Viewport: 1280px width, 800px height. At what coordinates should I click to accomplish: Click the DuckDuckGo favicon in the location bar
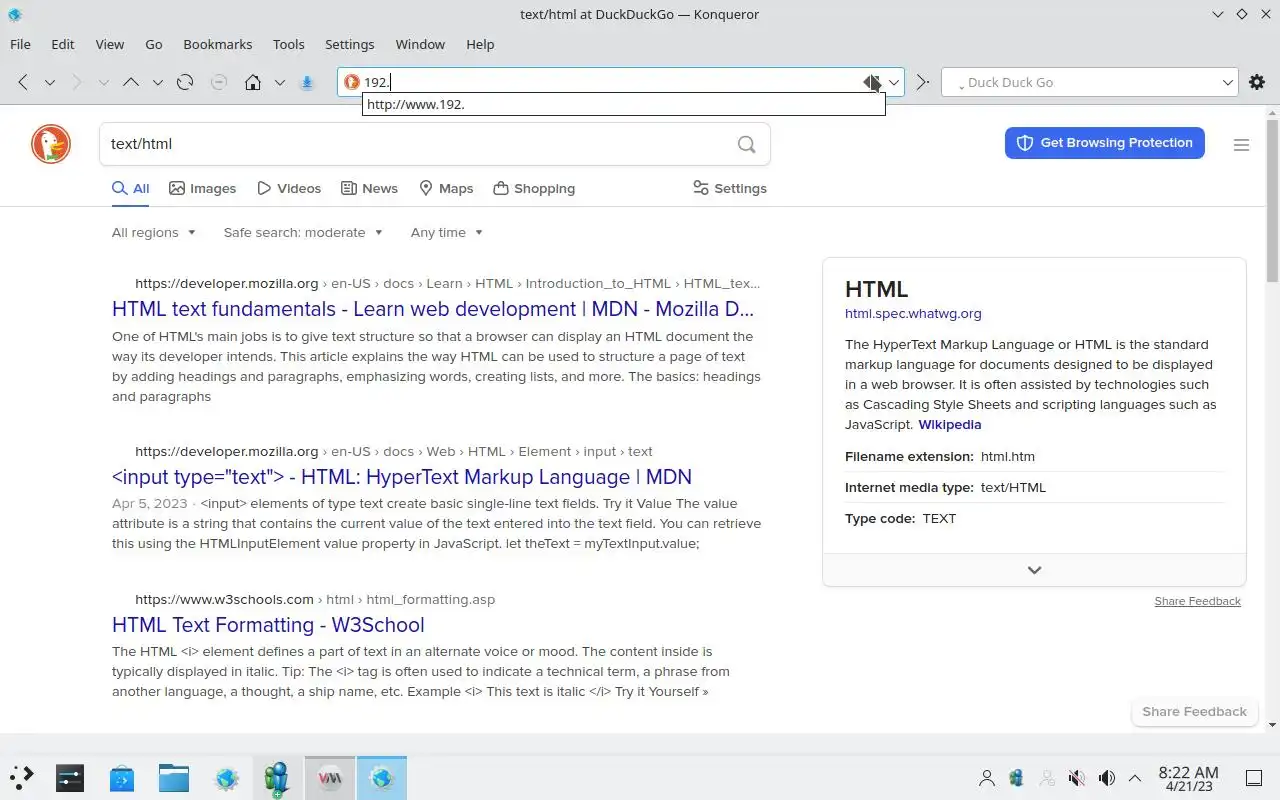click(351, 82)
